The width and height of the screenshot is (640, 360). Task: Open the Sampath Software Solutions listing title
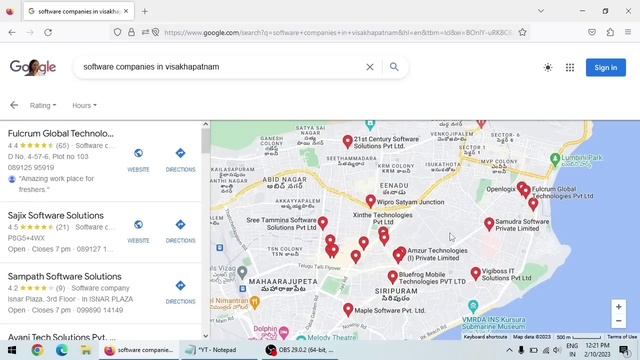coord(64,276)
